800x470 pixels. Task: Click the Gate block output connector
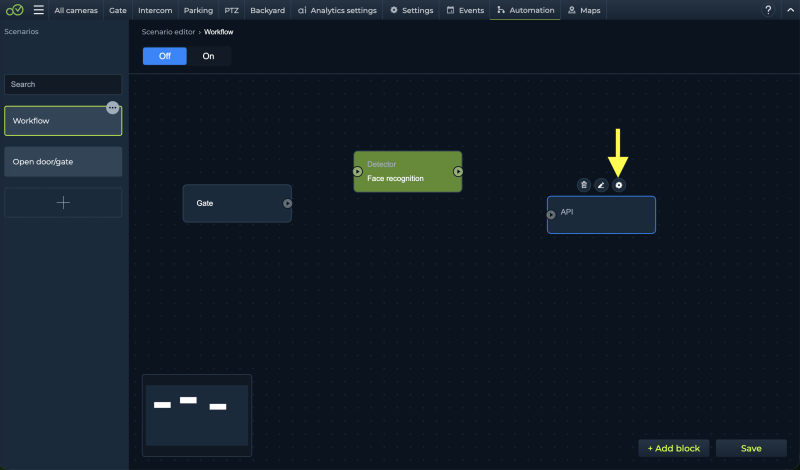[288, 203]
